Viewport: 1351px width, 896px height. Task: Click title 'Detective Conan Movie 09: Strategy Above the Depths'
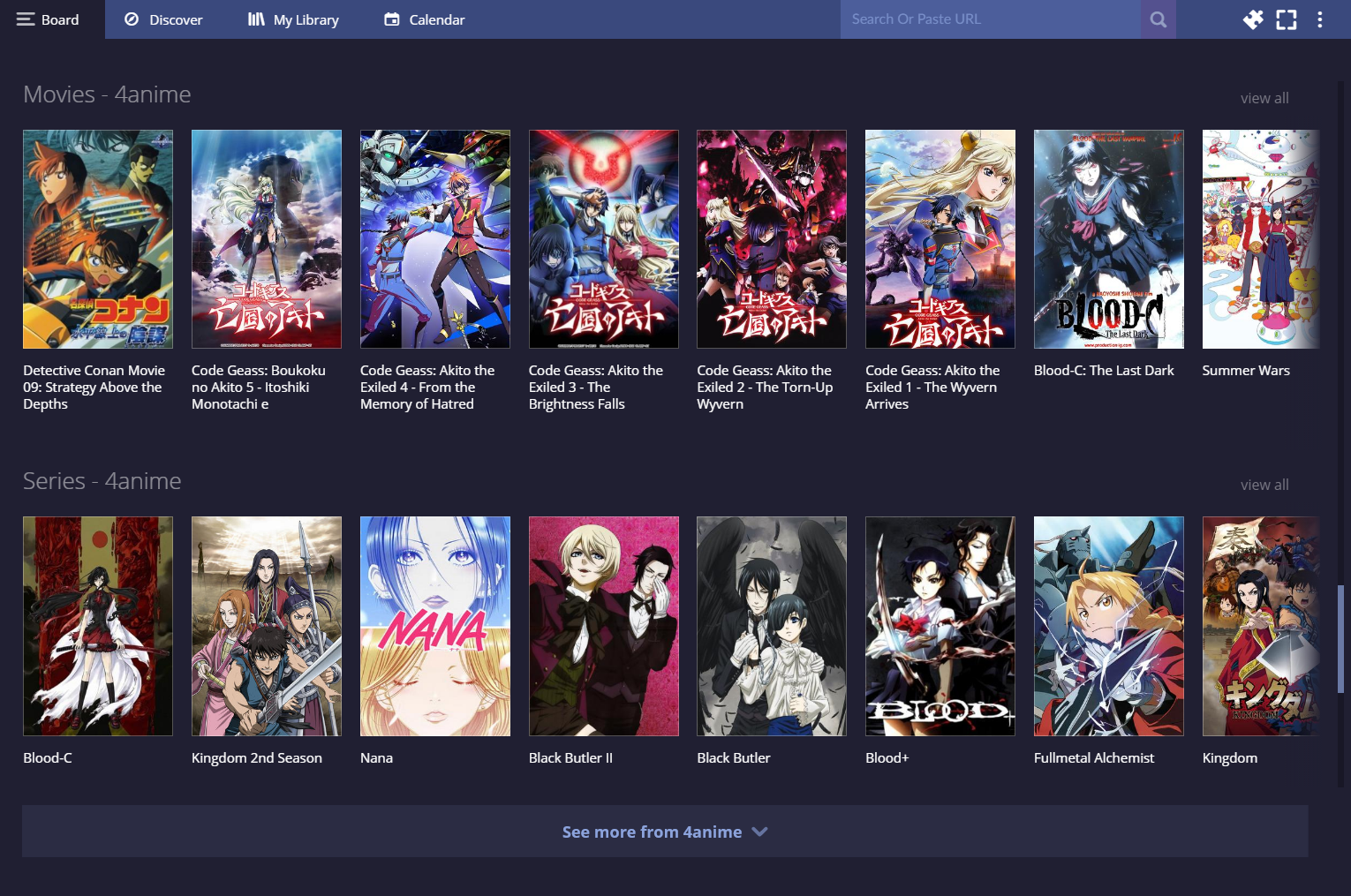click(x=94, y=388)
